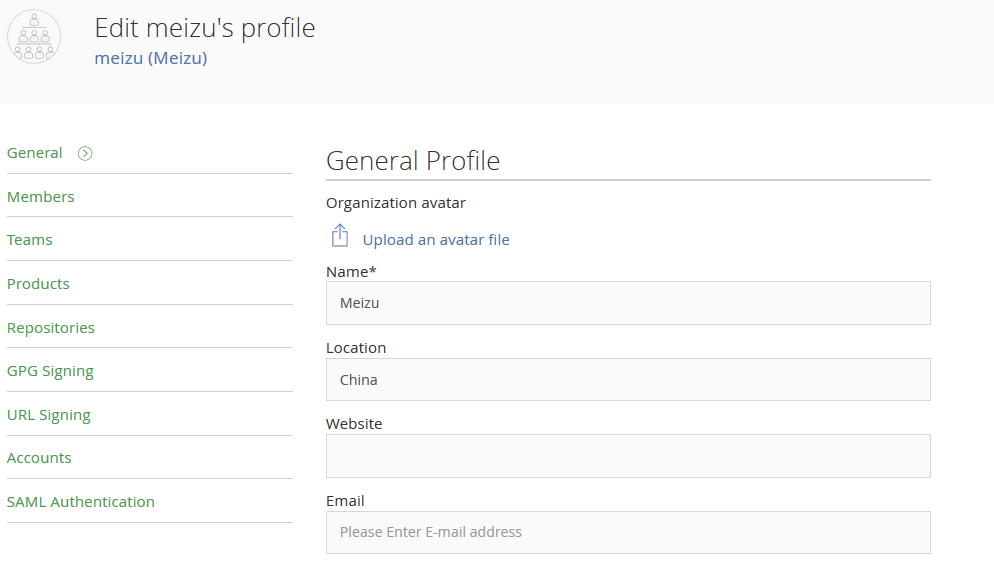Focus the Name field containing Meizu

click(x=628, y=303)
